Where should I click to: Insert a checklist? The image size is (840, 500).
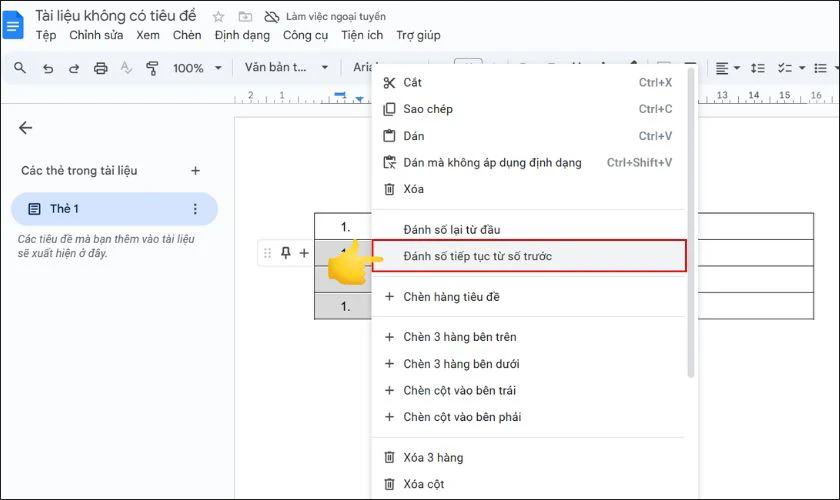[785, 68]
